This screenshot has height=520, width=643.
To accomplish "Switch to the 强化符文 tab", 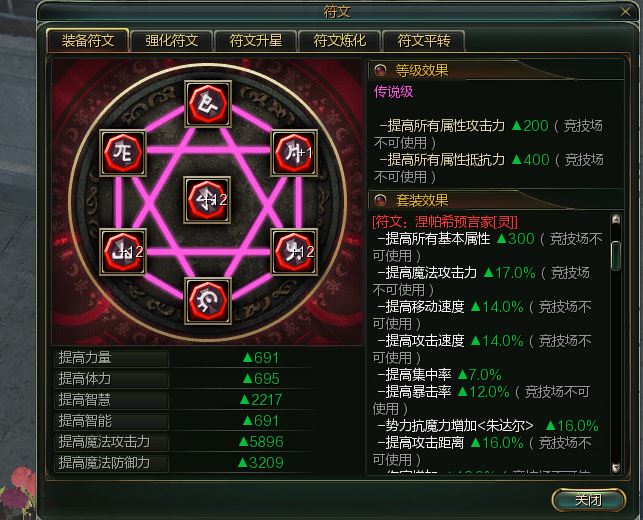I will pyautogui.click(x=172, y=41).
